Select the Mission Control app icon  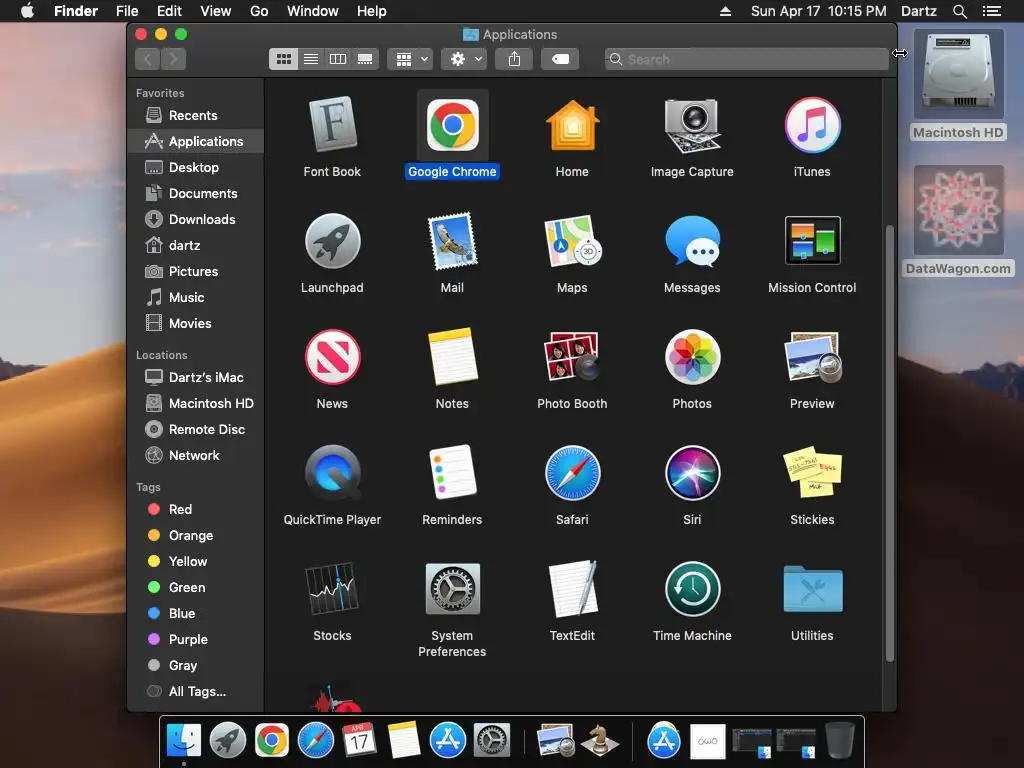812,240
